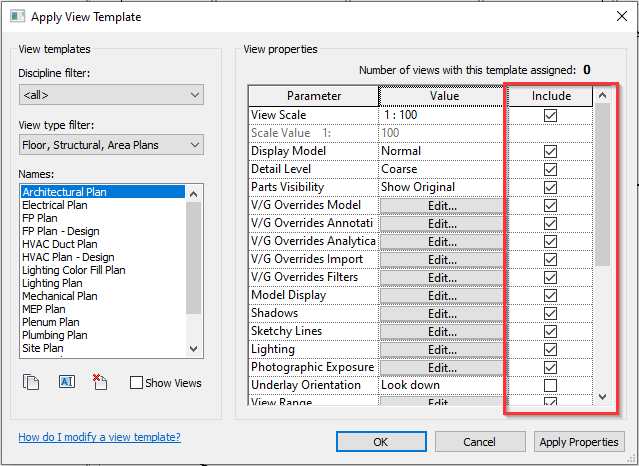
Task: Toggle Include checkbox for Shadows
Action: [x=550, y=313]
